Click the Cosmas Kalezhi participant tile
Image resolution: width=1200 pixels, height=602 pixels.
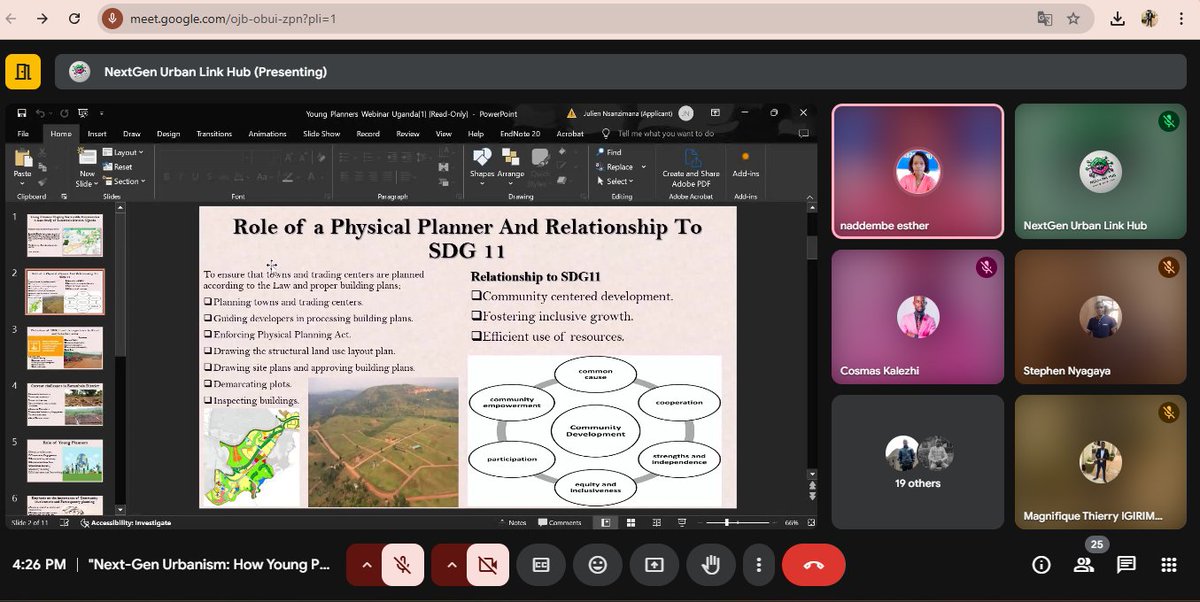pos(918,316)
